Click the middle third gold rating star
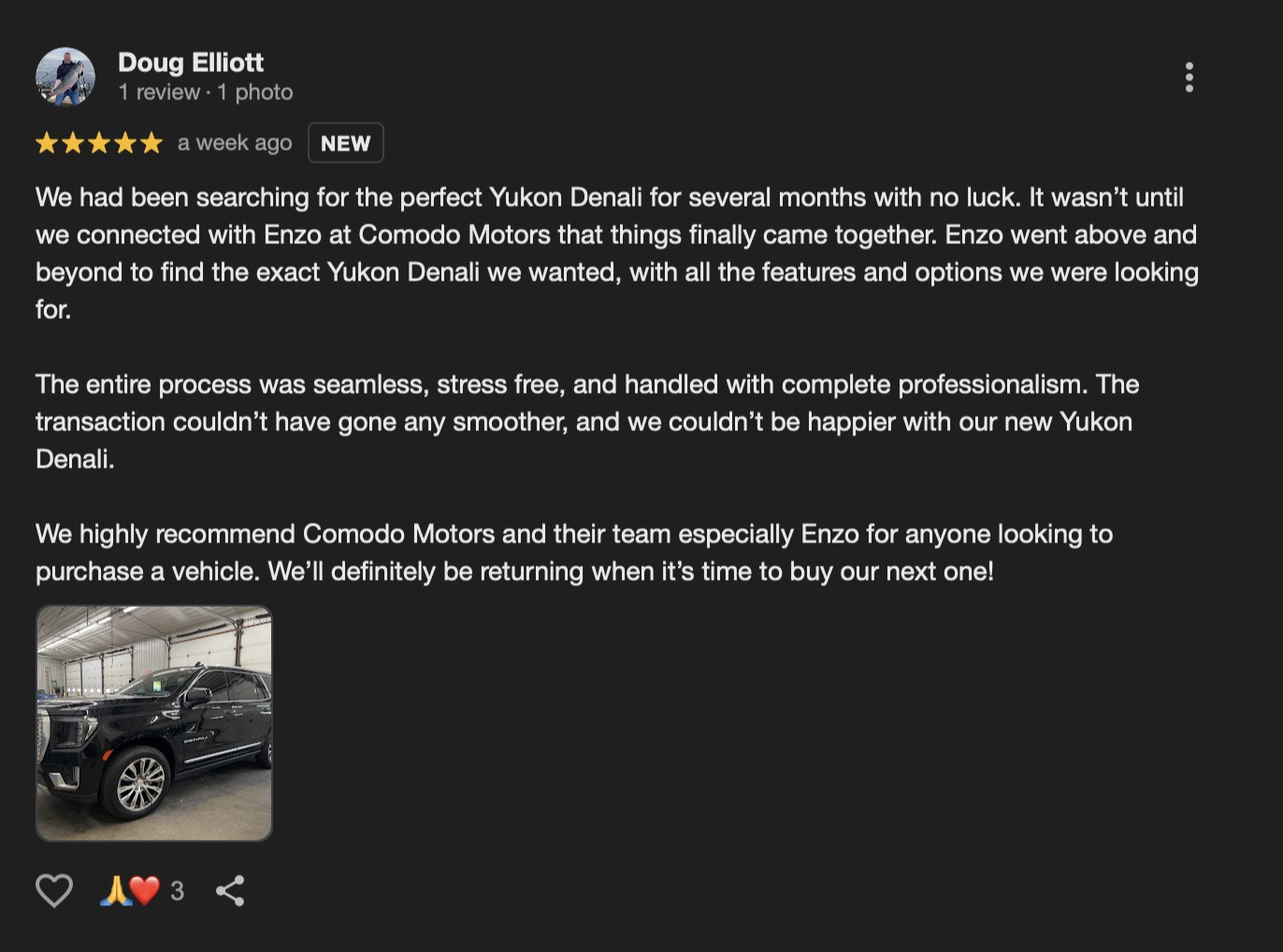1283x952 pixels. pyautogui.click(x=99, y=143)
